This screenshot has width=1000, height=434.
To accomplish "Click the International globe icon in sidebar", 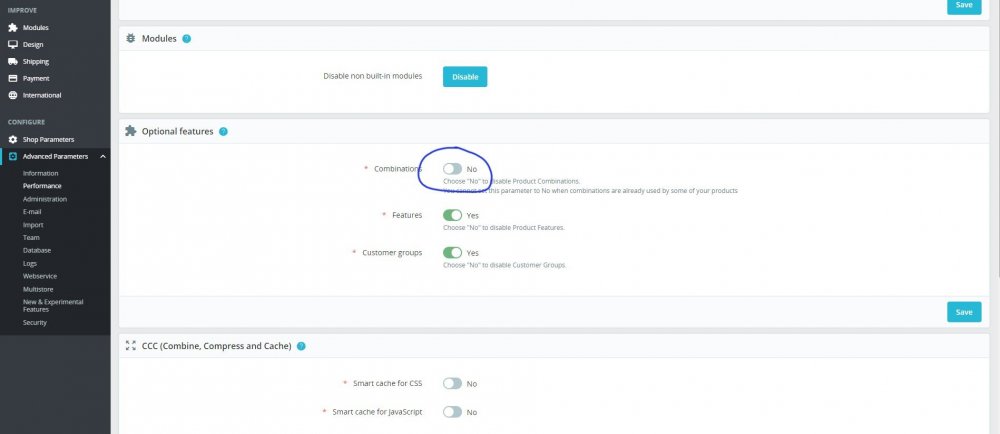I will pyautogui.click(x=13, y=95).
